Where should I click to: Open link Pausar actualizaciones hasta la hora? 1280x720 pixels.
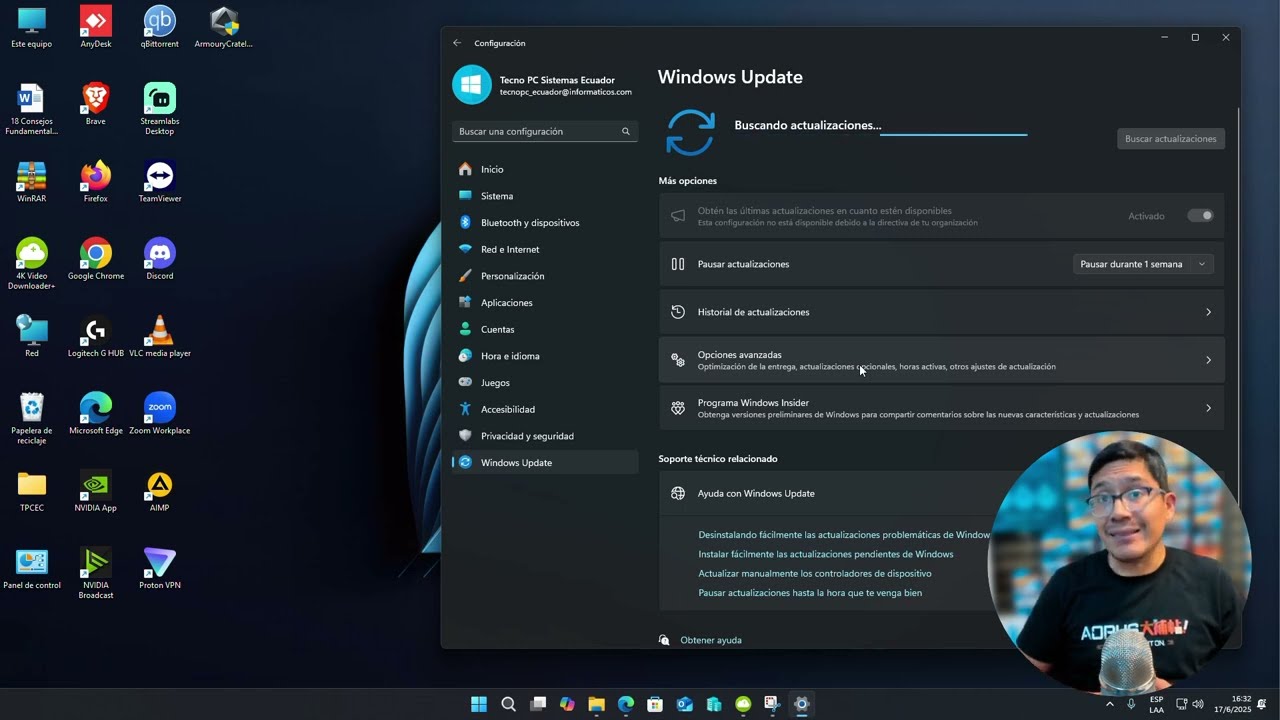pyautogui.click(x=810, y=593)
